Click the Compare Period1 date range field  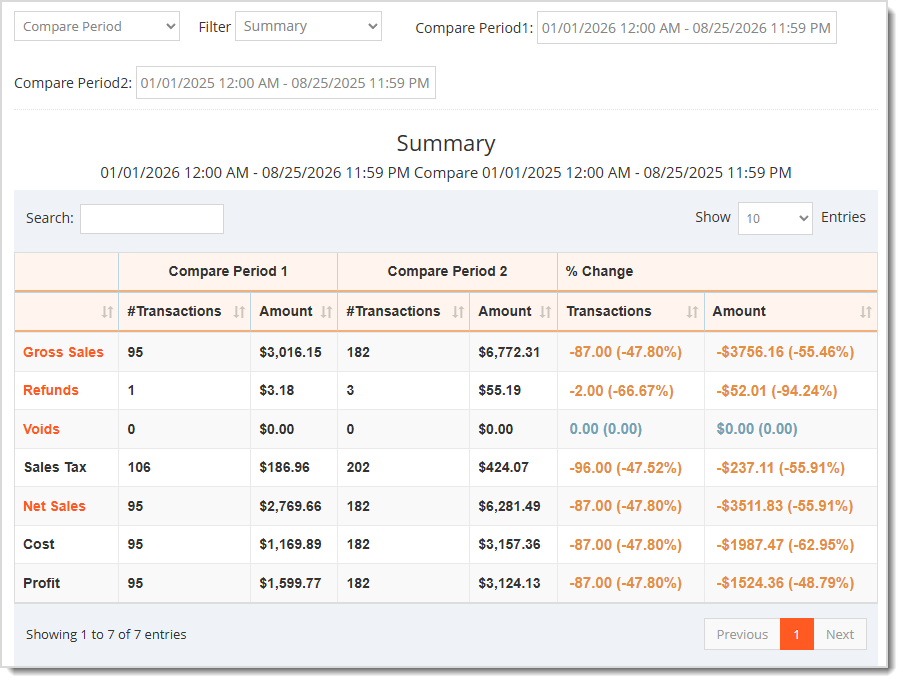tap(686, 28)
